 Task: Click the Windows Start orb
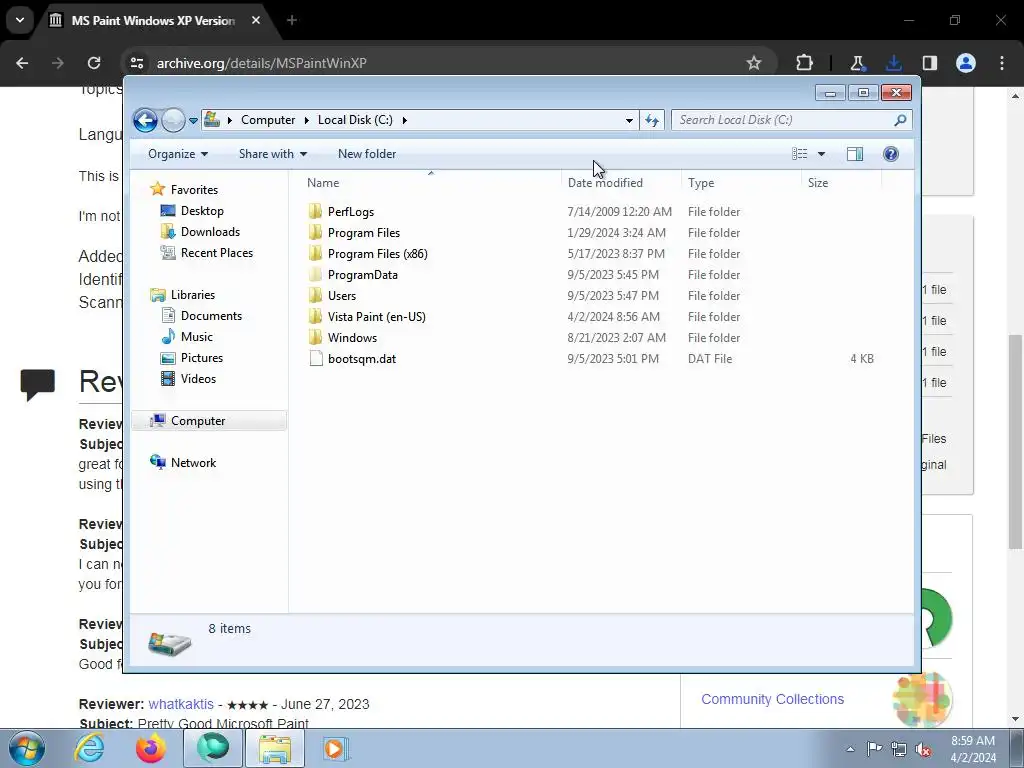pos(27,748)
